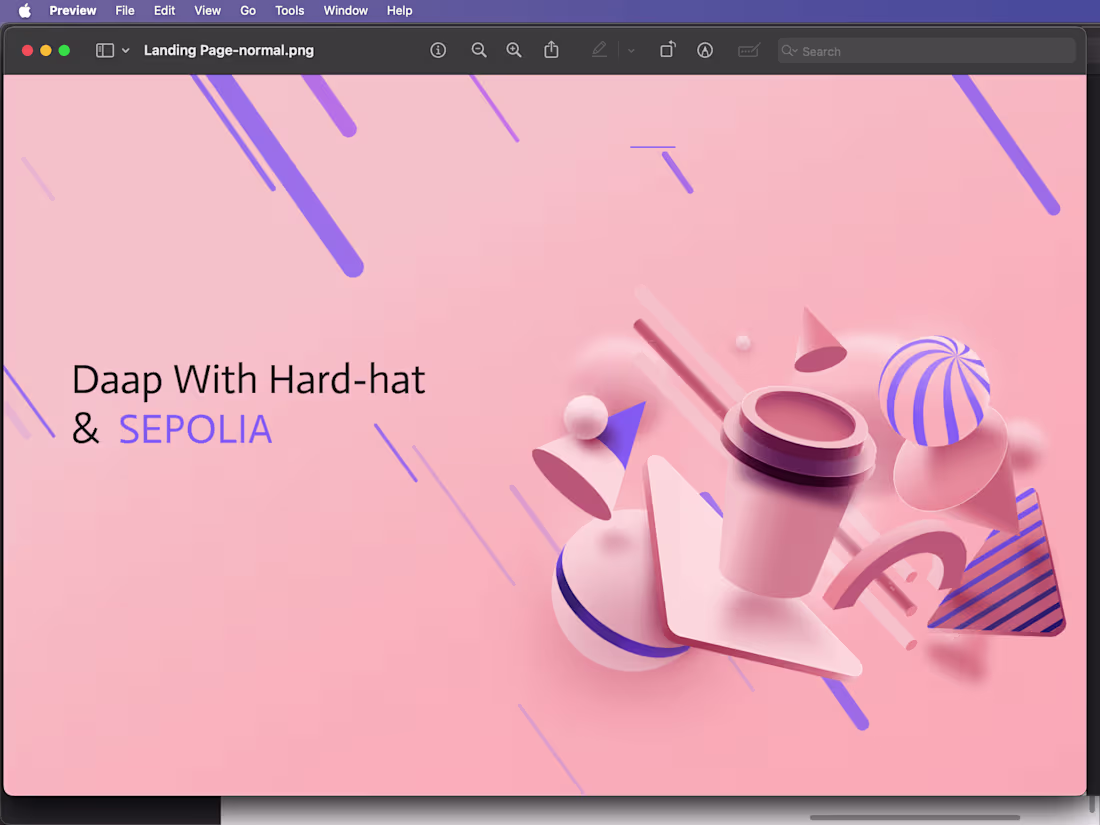Screen dimensions: 1100x825
Task: Click the horizontal scrollbar at the bottom
Action: pos(915,818)
